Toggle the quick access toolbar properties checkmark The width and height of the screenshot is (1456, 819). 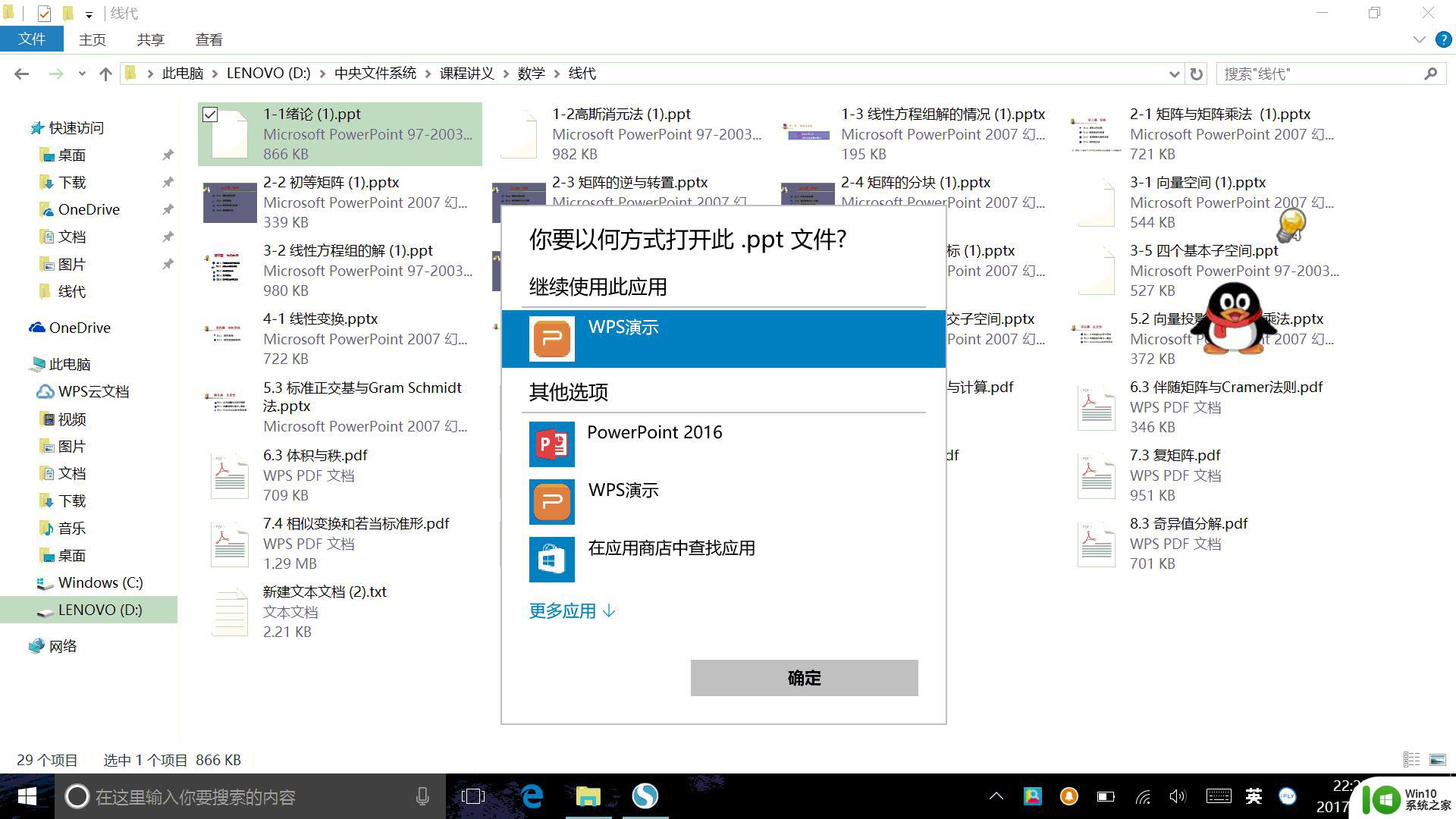(44, 14)
